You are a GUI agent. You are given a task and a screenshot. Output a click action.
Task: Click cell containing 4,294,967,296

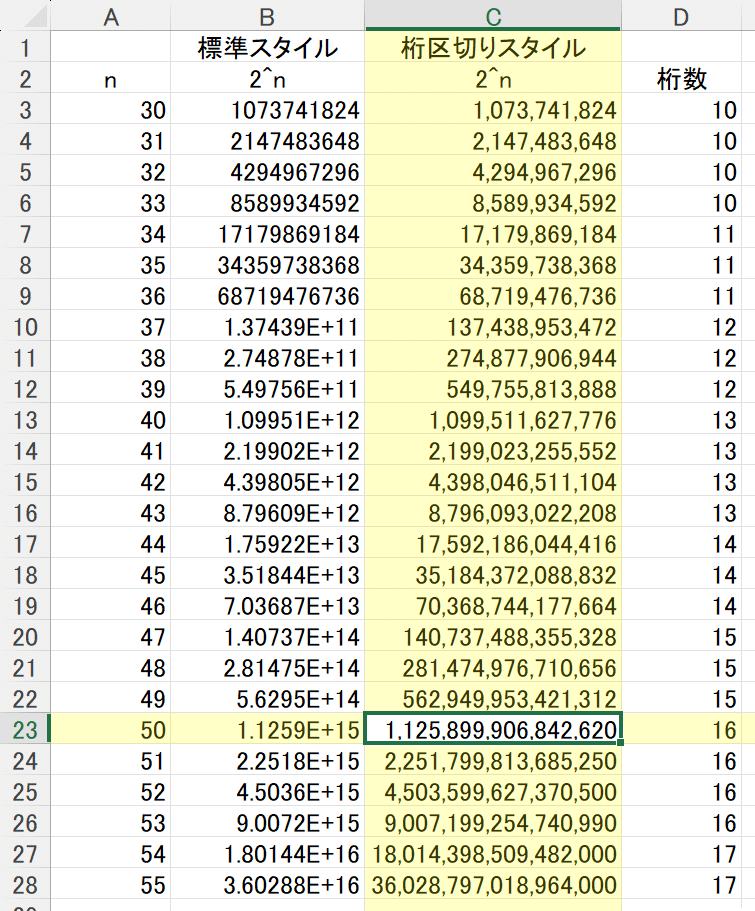pos(493,172)
